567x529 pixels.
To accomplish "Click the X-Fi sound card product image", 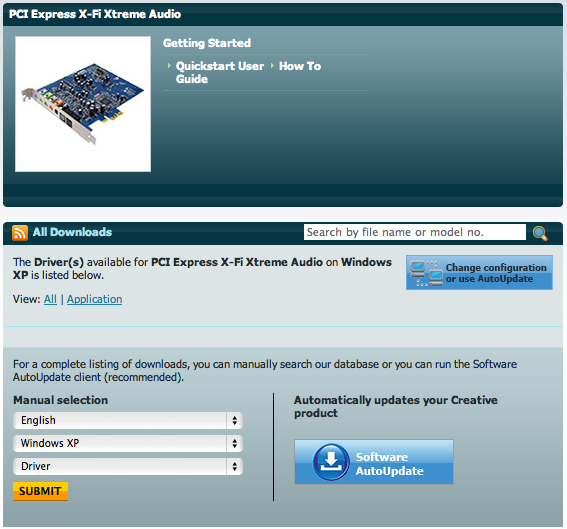I will [83, 104].
